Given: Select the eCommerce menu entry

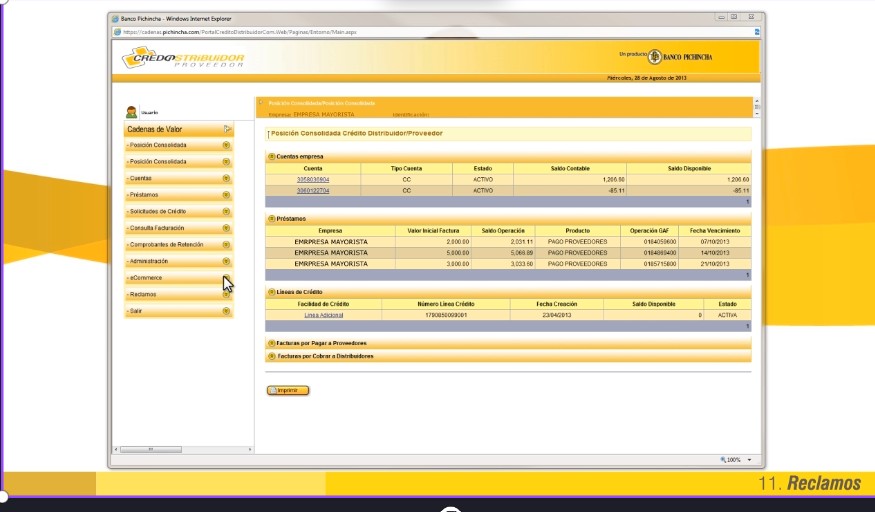Looking at the screenshot, I should pos(179,278).
